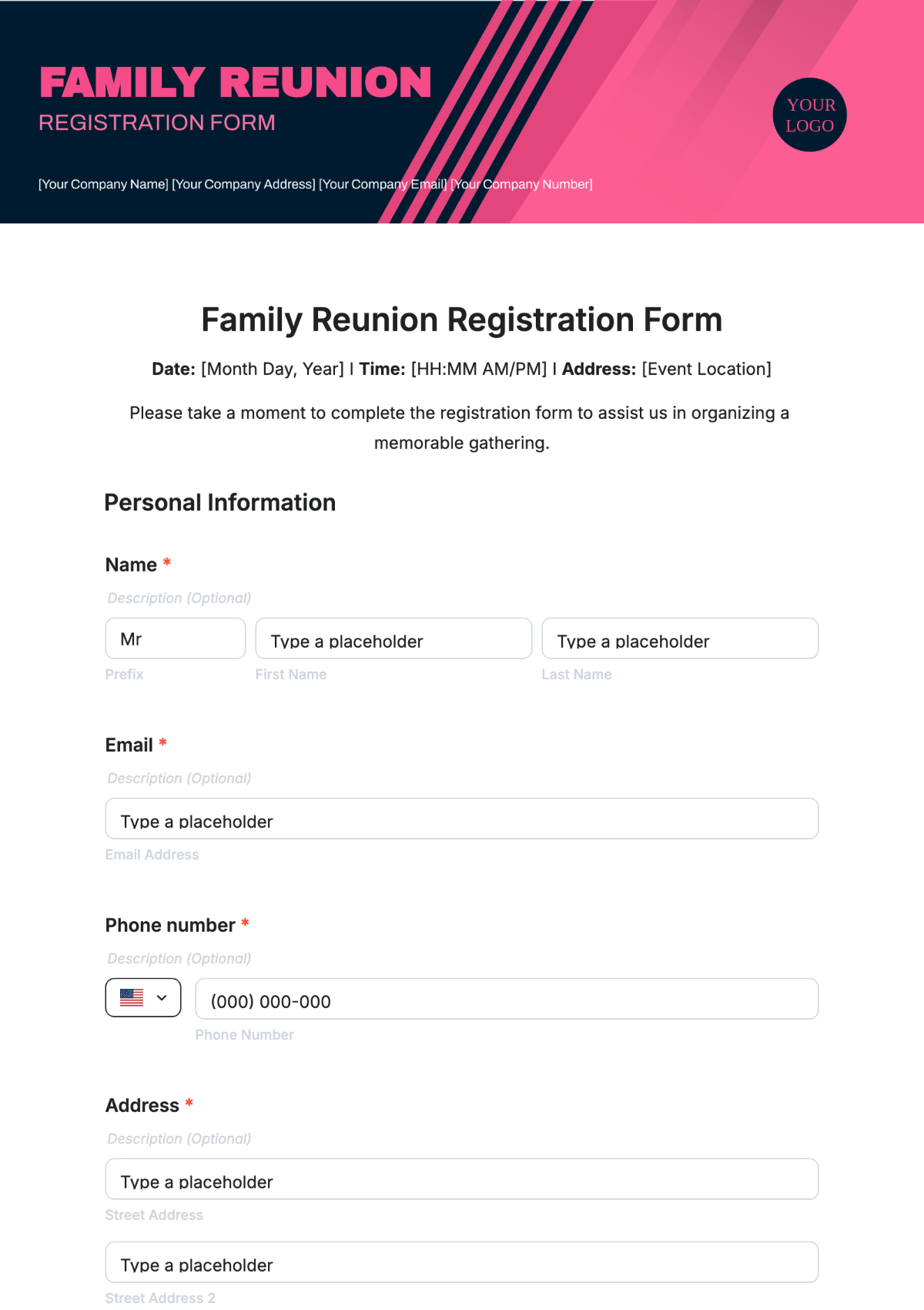This screenshot has width=924, height=1310.
Task: Click the (000) 000-000 phone number field
Action: point(506,999)
